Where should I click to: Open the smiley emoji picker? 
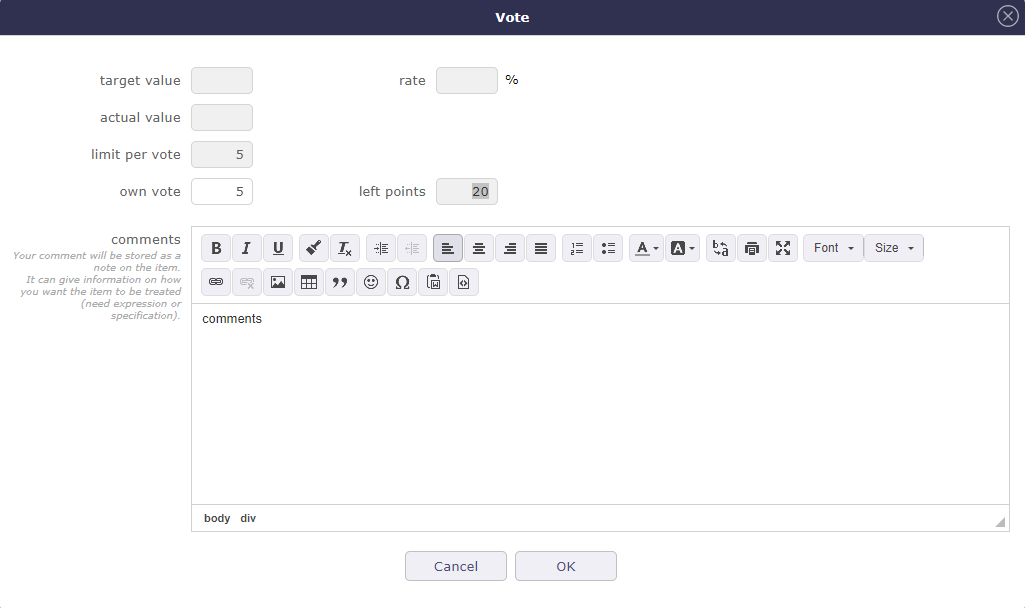click(371, 283)
